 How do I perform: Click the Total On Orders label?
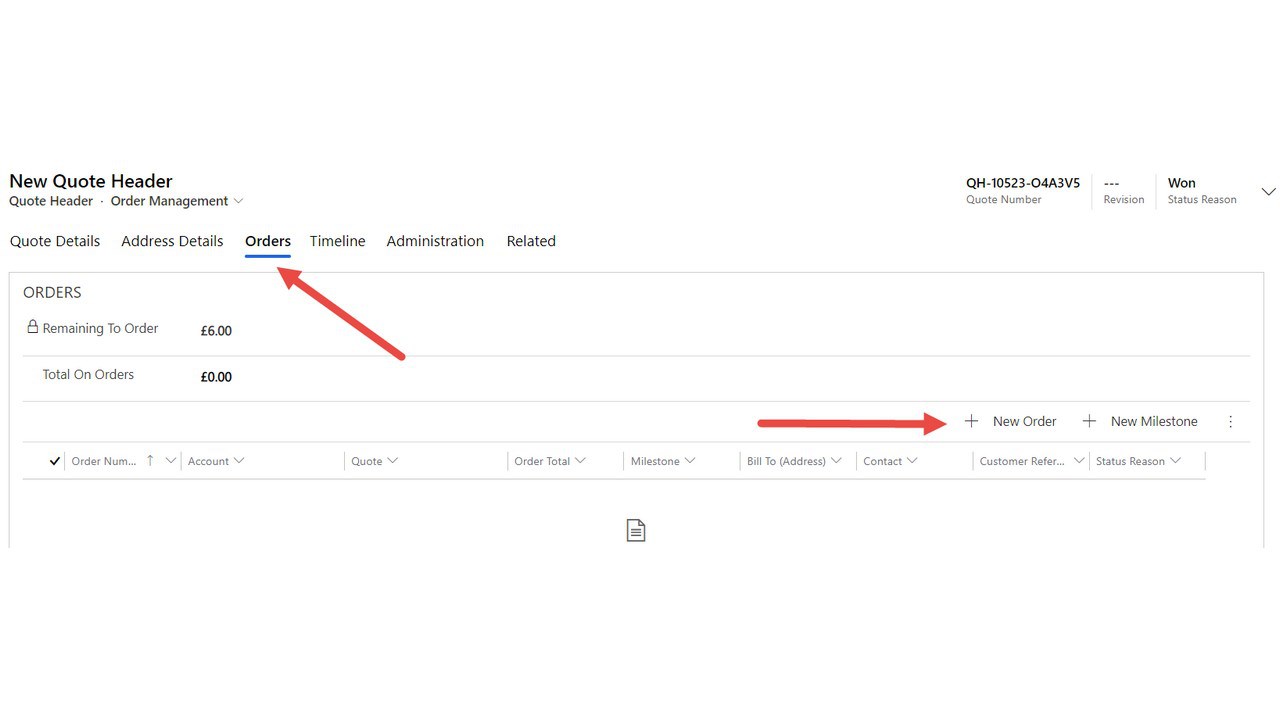click(x=88, y=374)
